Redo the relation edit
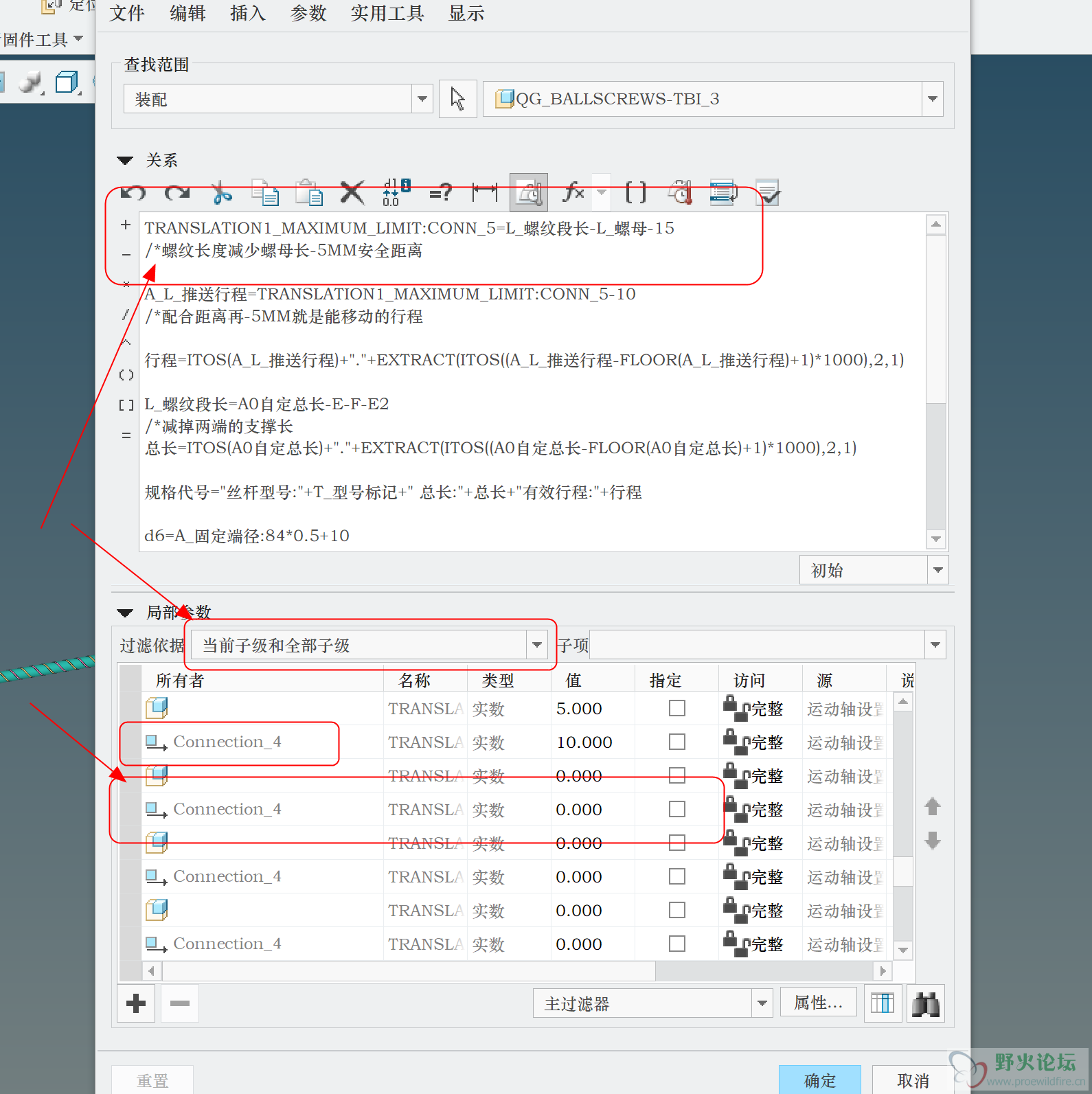 (x=177, y=193)
